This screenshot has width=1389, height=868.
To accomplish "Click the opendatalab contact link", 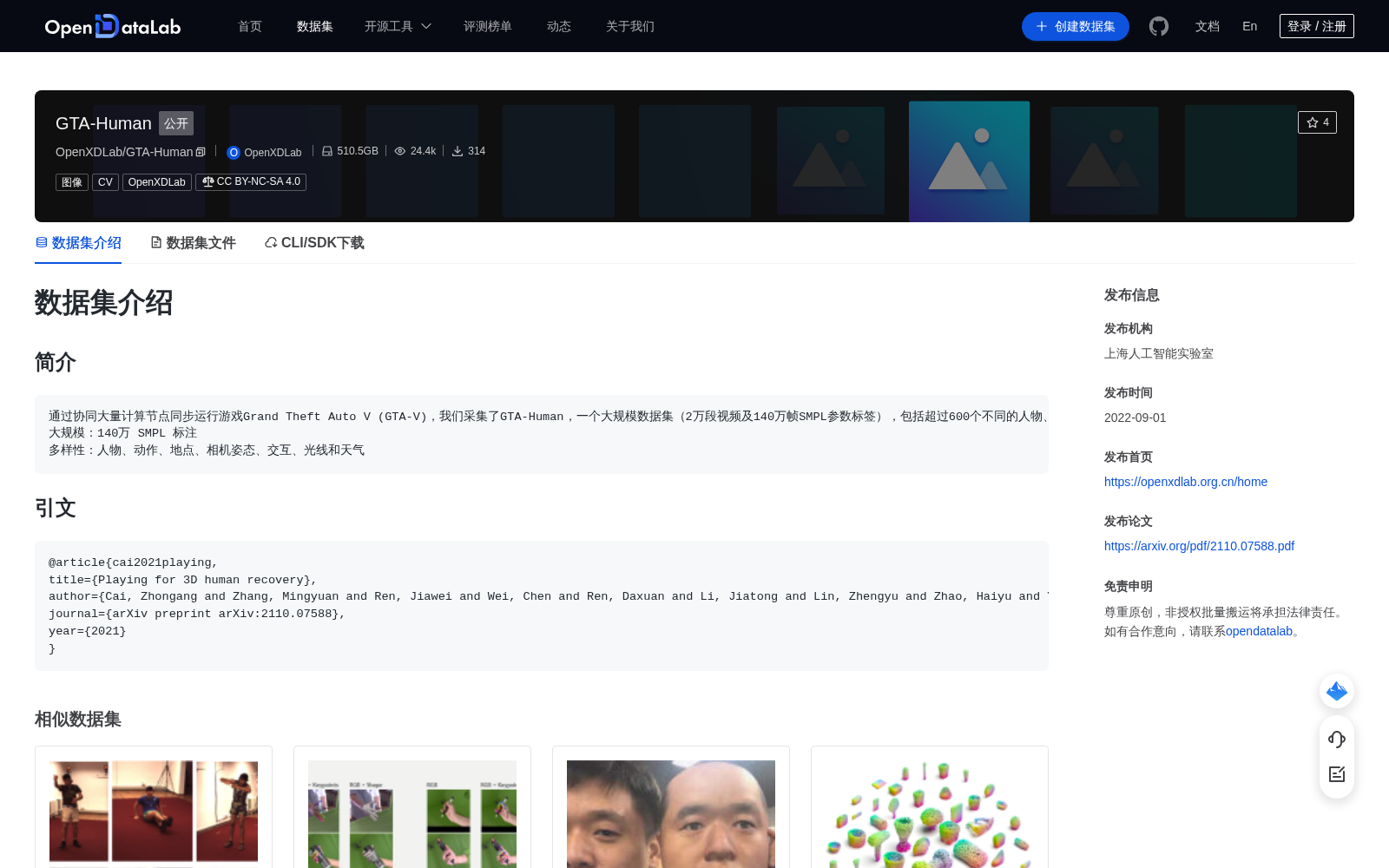I will (x=1259, y=631).
